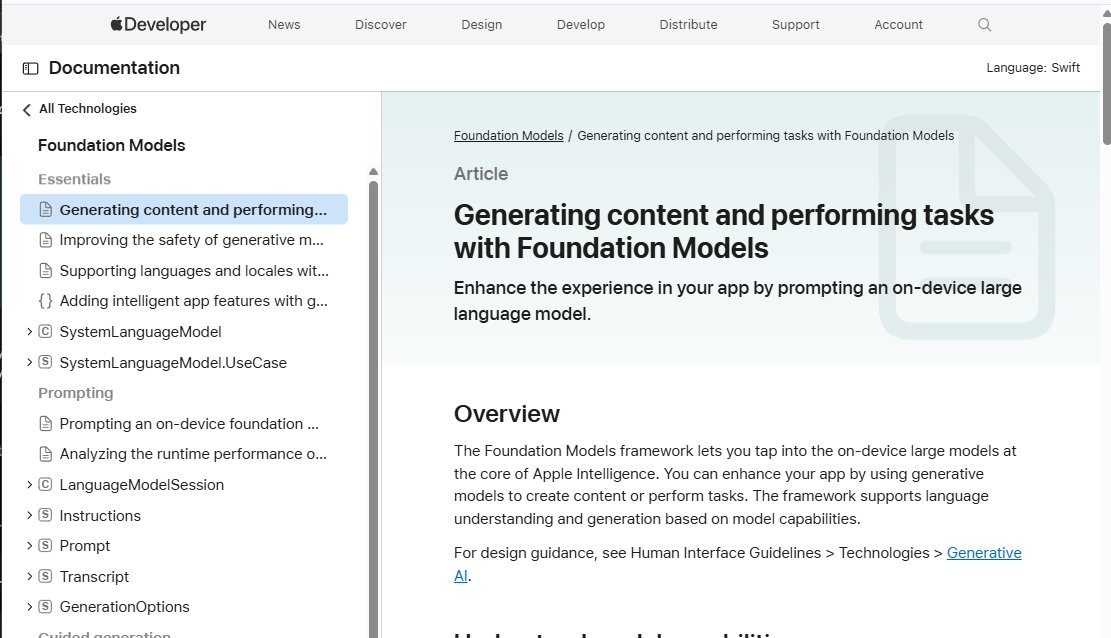Click the C class icon beside SystemLanguageModel
Screen dimensions: 1111x638
point(44,331)
